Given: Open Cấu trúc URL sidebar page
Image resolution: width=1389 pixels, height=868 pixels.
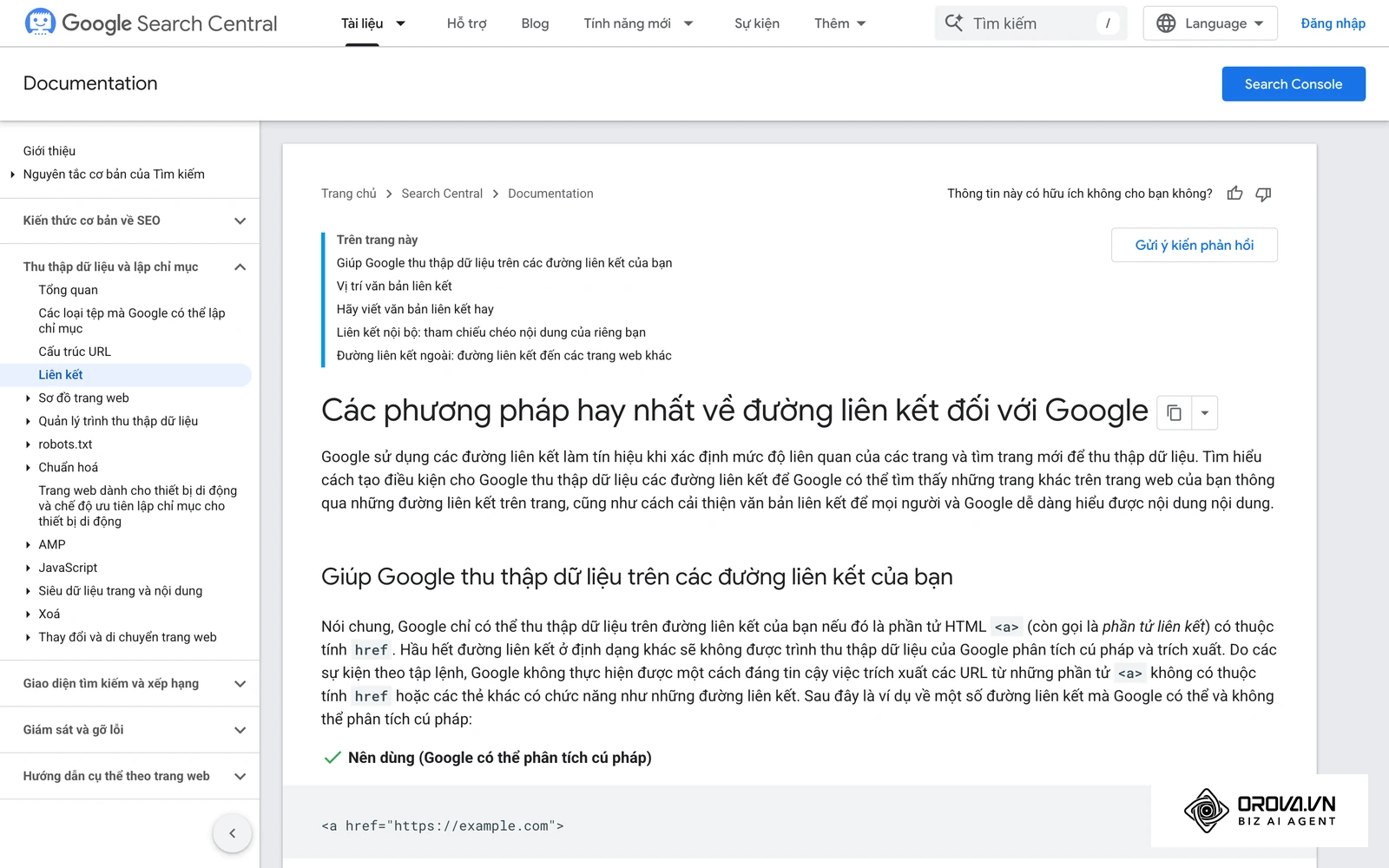Looking at the screenshot, I should (75, 352).
